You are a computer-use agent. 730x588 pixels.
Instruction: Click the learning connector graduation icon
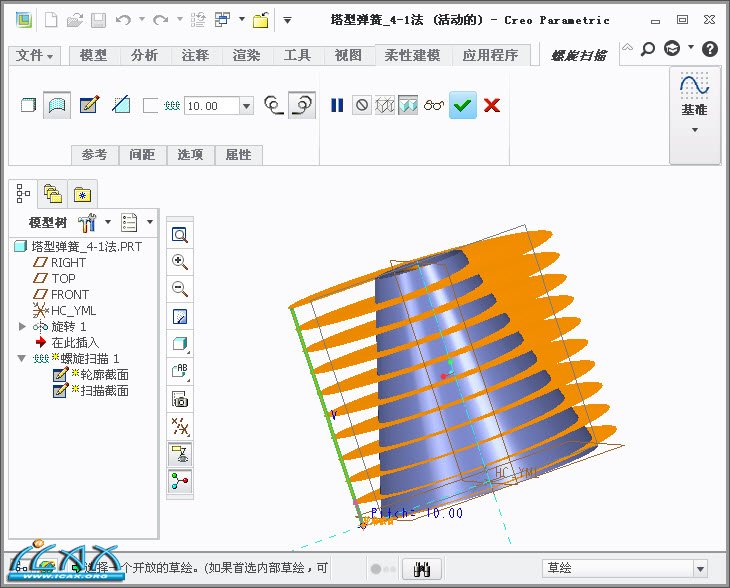[x=672, y=48]
